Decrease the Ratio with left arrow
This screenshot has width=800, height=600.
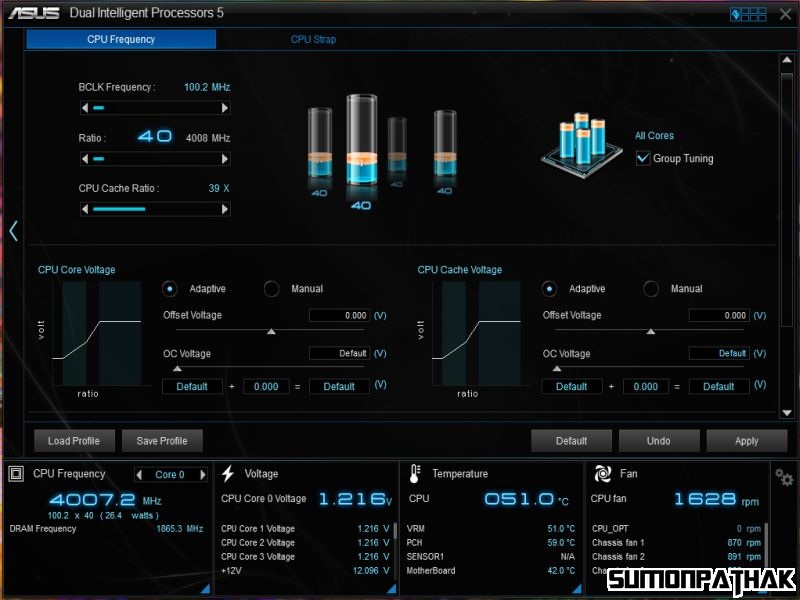85,159
